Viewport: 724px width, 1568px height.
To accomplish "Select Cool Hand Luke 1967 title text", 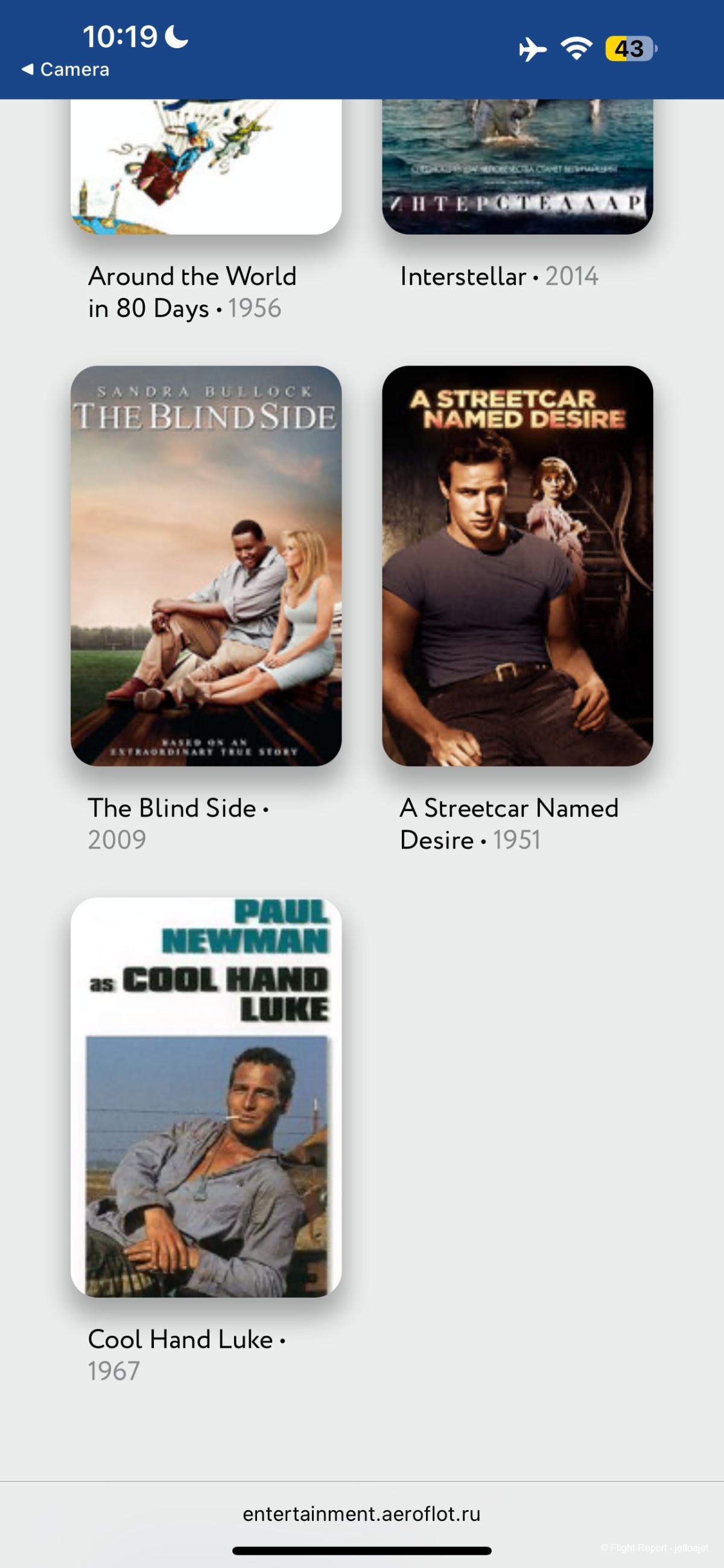I will (186, 1355).
